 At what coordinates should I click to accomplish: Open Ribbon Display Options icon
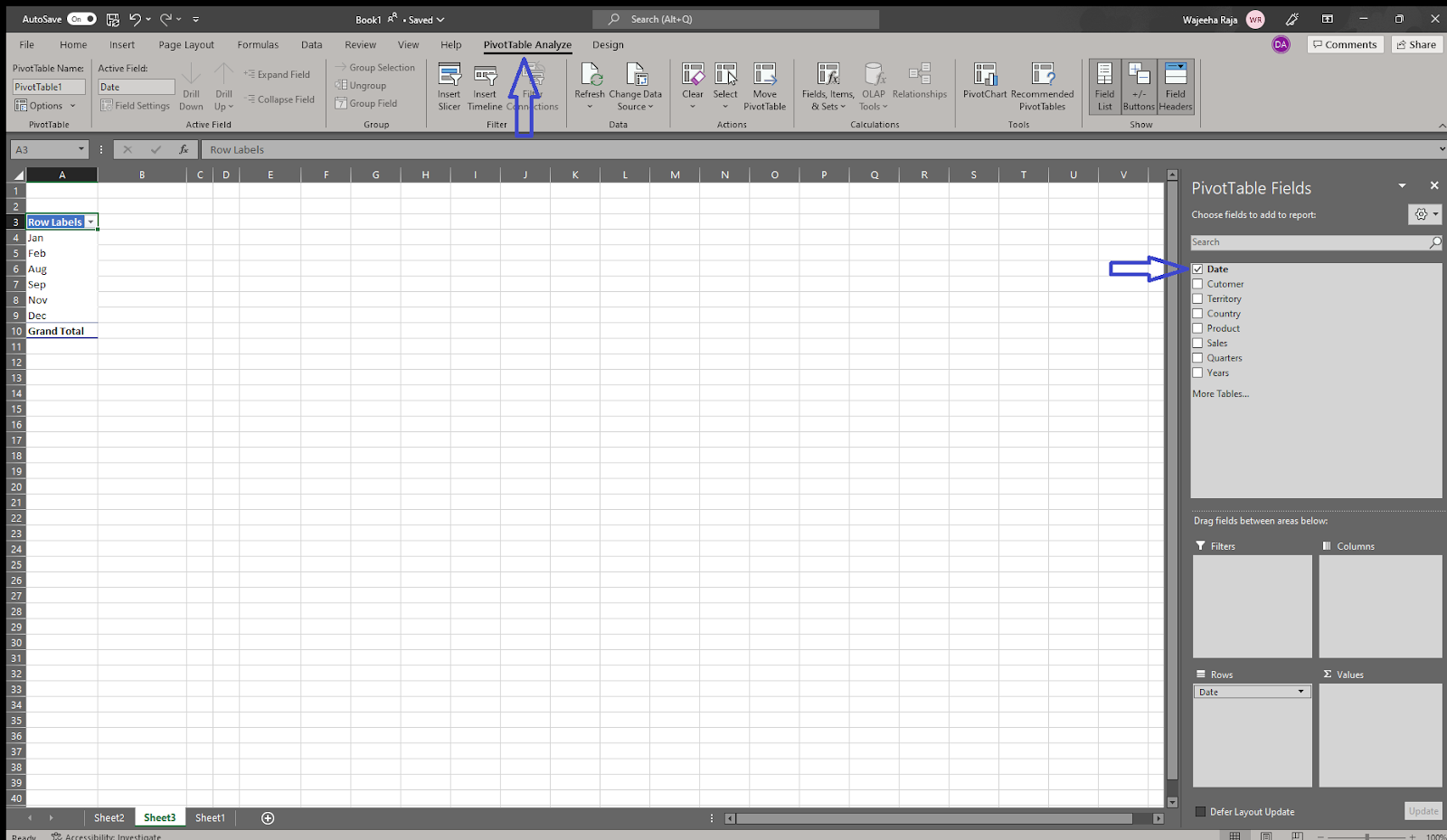pyautogui.click(x=1328, y=19)
